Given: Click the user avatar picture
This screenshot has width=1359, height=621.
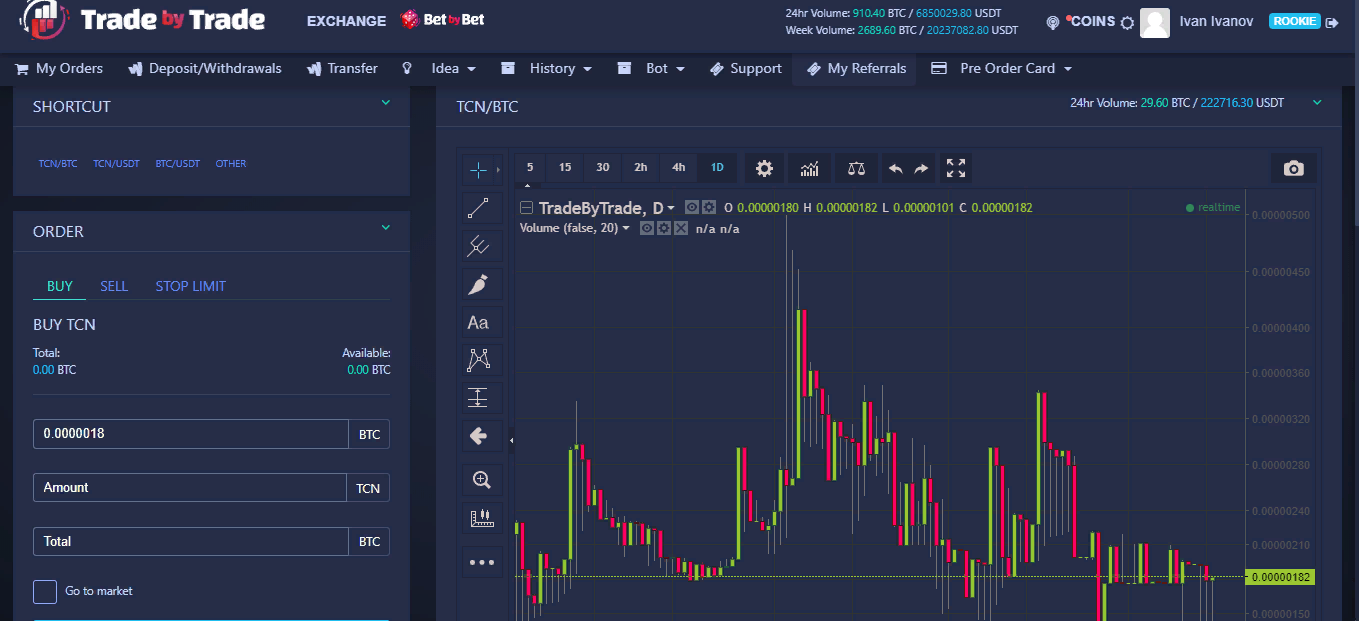Looking at the screenshot, I should click(1155, 22).
